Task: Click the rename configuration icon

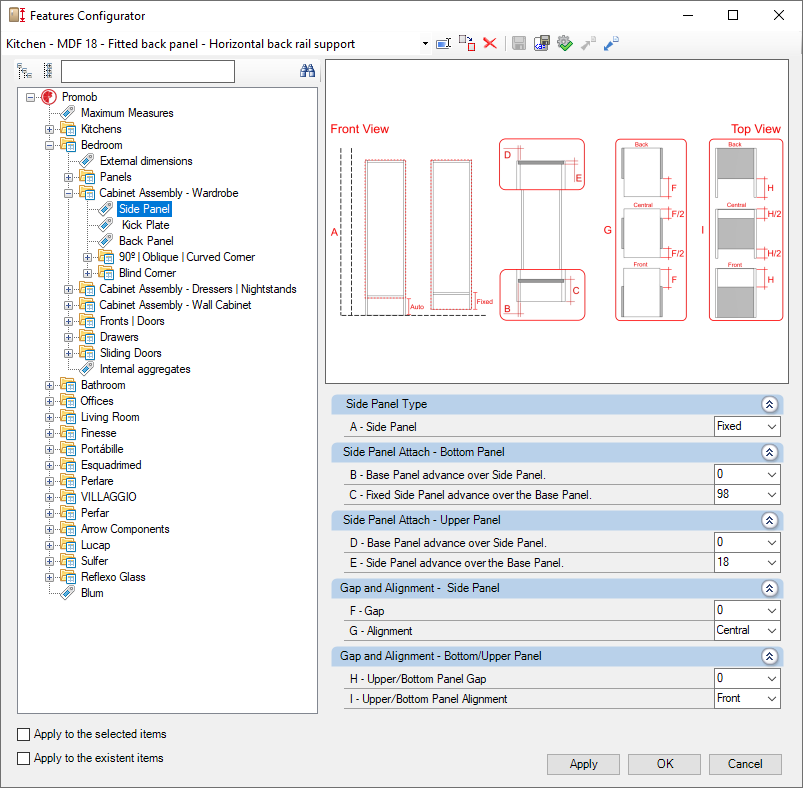Action: pyautogui.click(x=443, y=44)
